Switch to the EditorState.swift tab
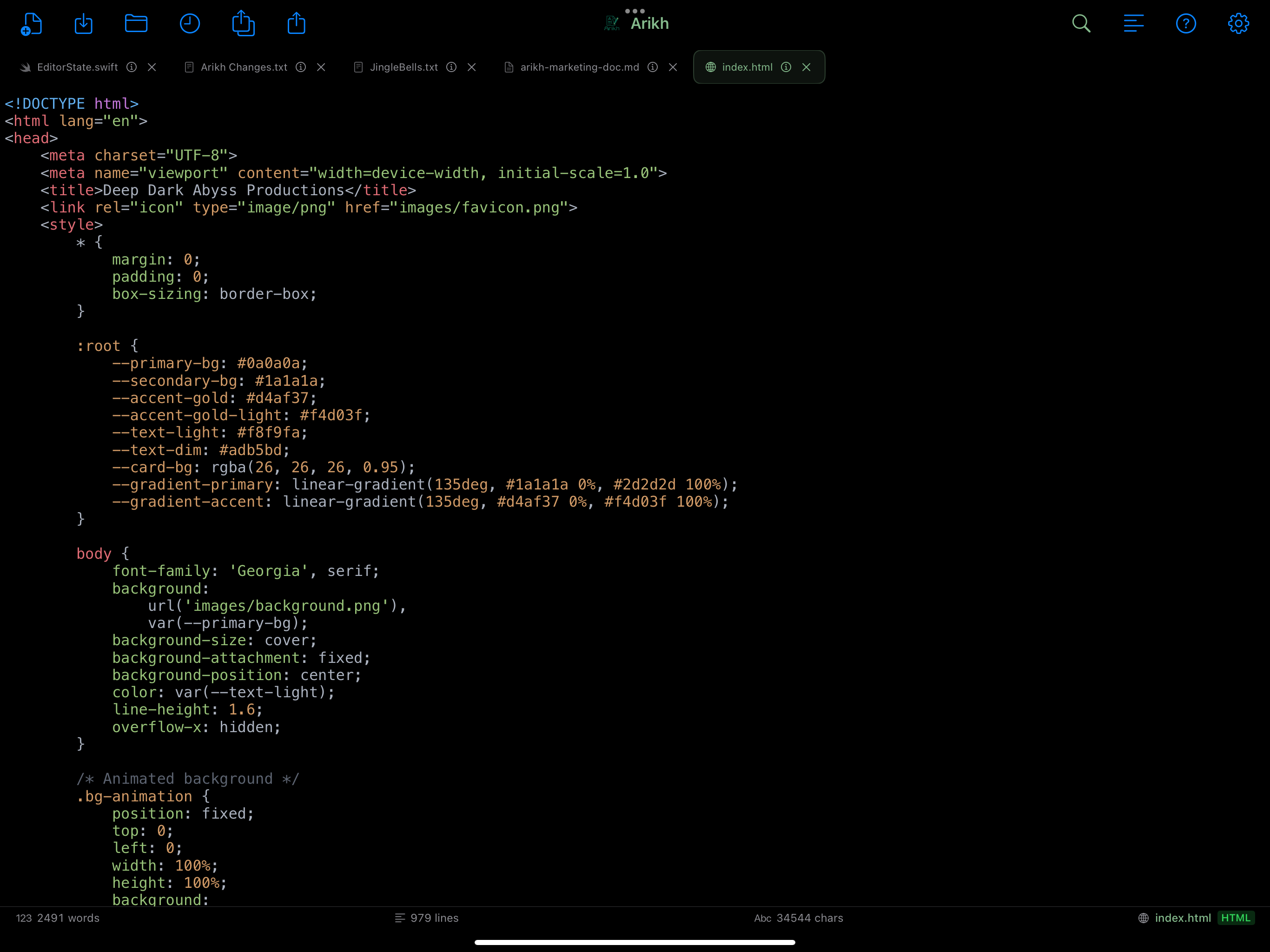1270x952 pixels. point(77,67)
